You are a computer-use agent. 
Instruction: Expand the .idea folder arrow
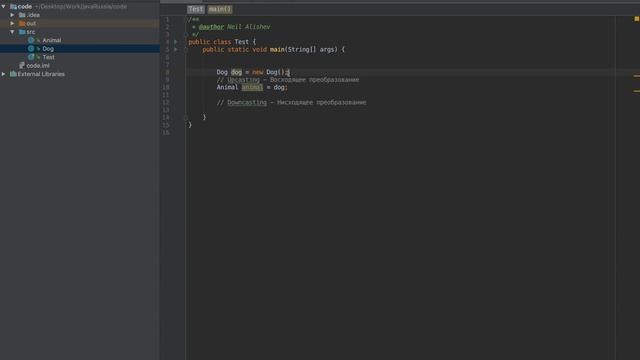[x=12, y=15]
